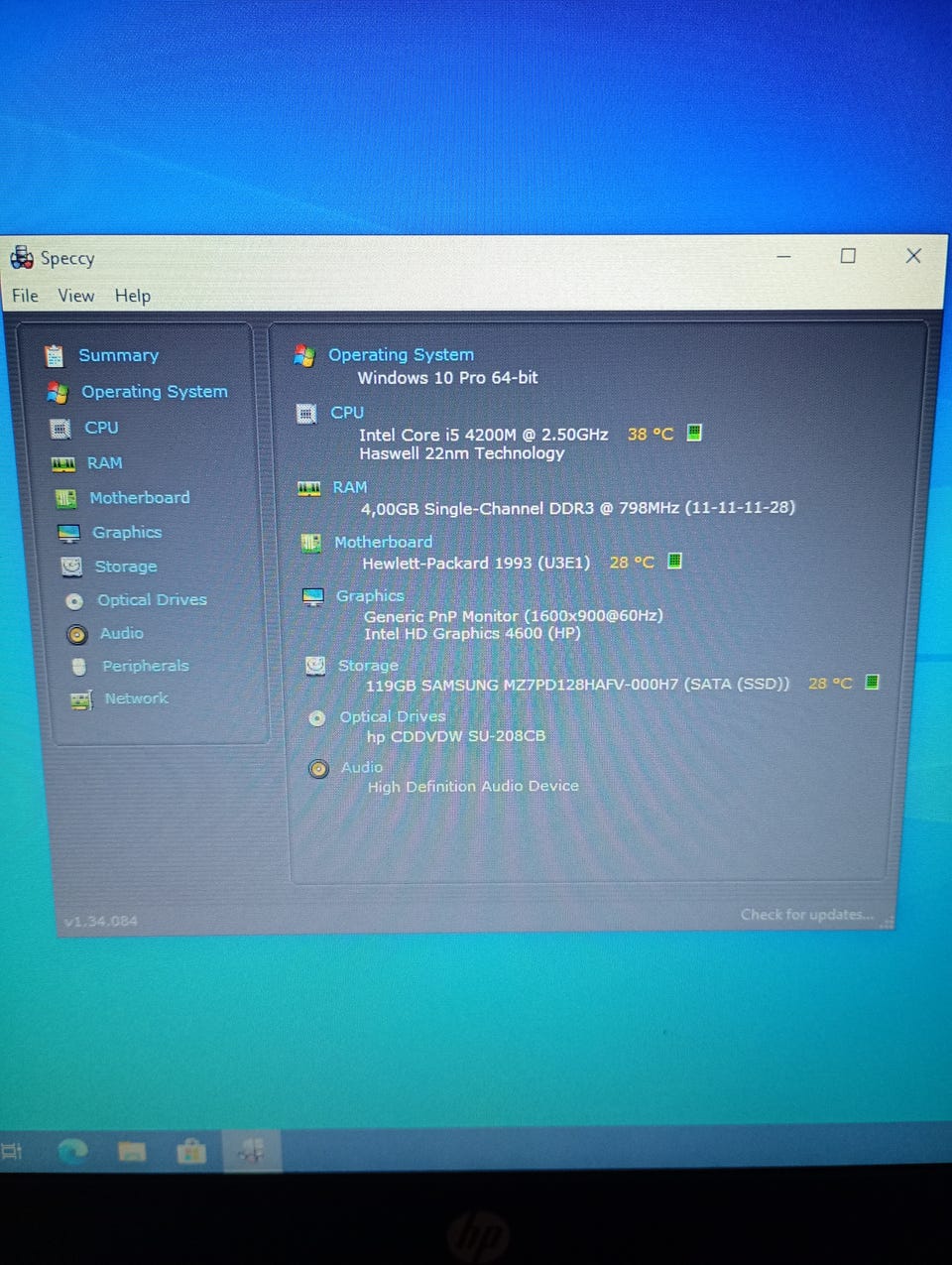The height and width of the screenshot is (1265, 952).
Task: Click the Audio speaker icon in sidebar
Action: (x=77, y=634)
